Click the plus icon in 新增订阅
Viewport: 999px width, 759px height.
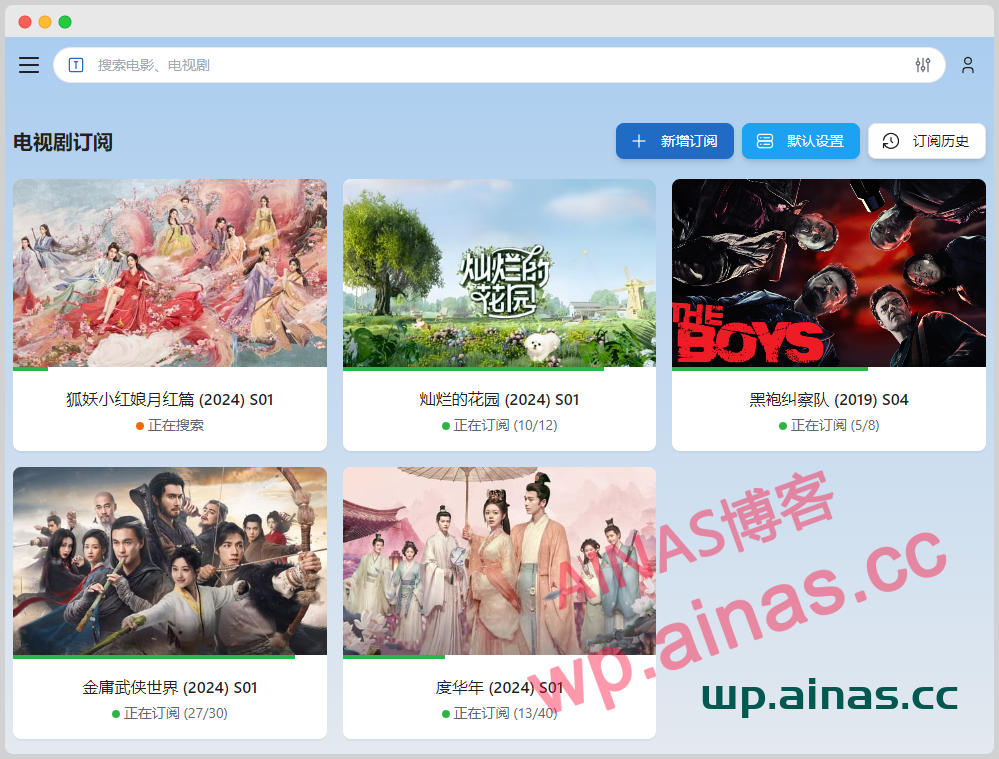pos(638,141)
